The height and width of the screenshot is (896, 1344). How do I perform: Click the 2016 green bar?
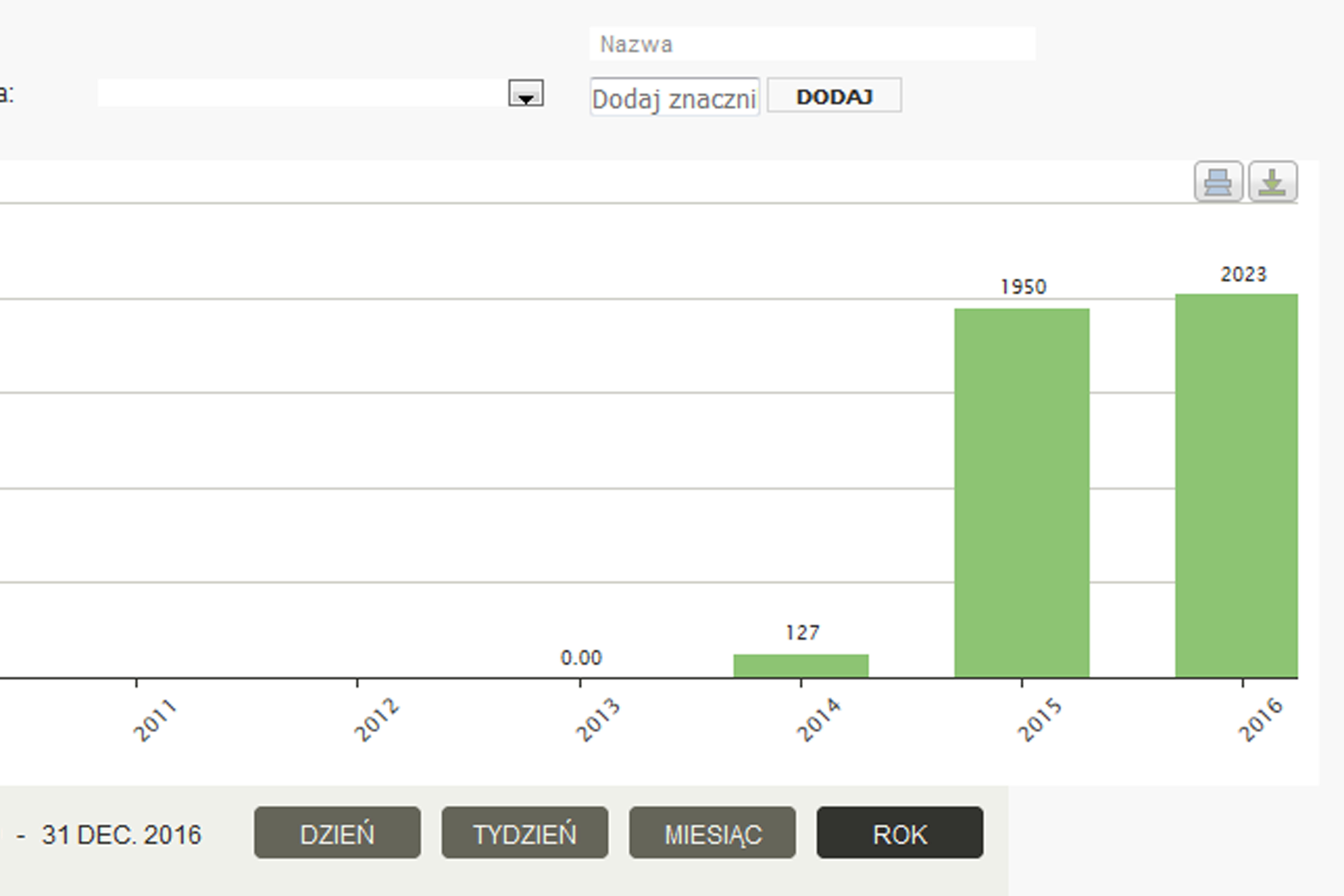click(x=1236, y=486)
